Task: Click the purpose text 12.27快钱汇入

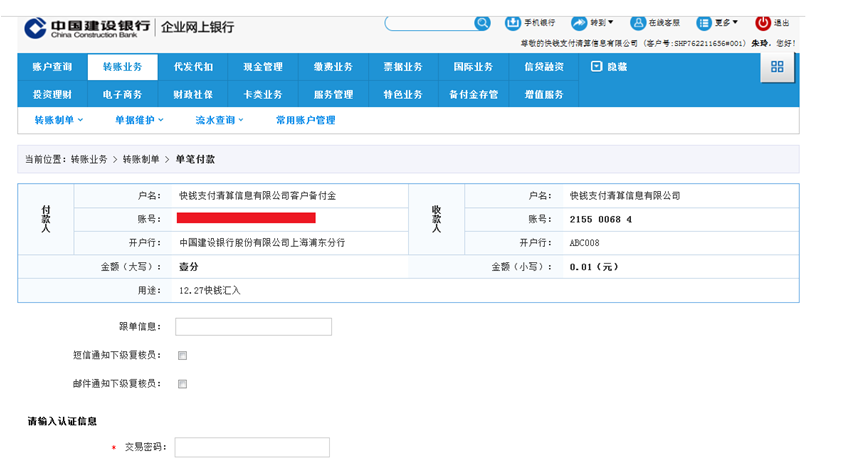Action: click(x=210, y=290)
